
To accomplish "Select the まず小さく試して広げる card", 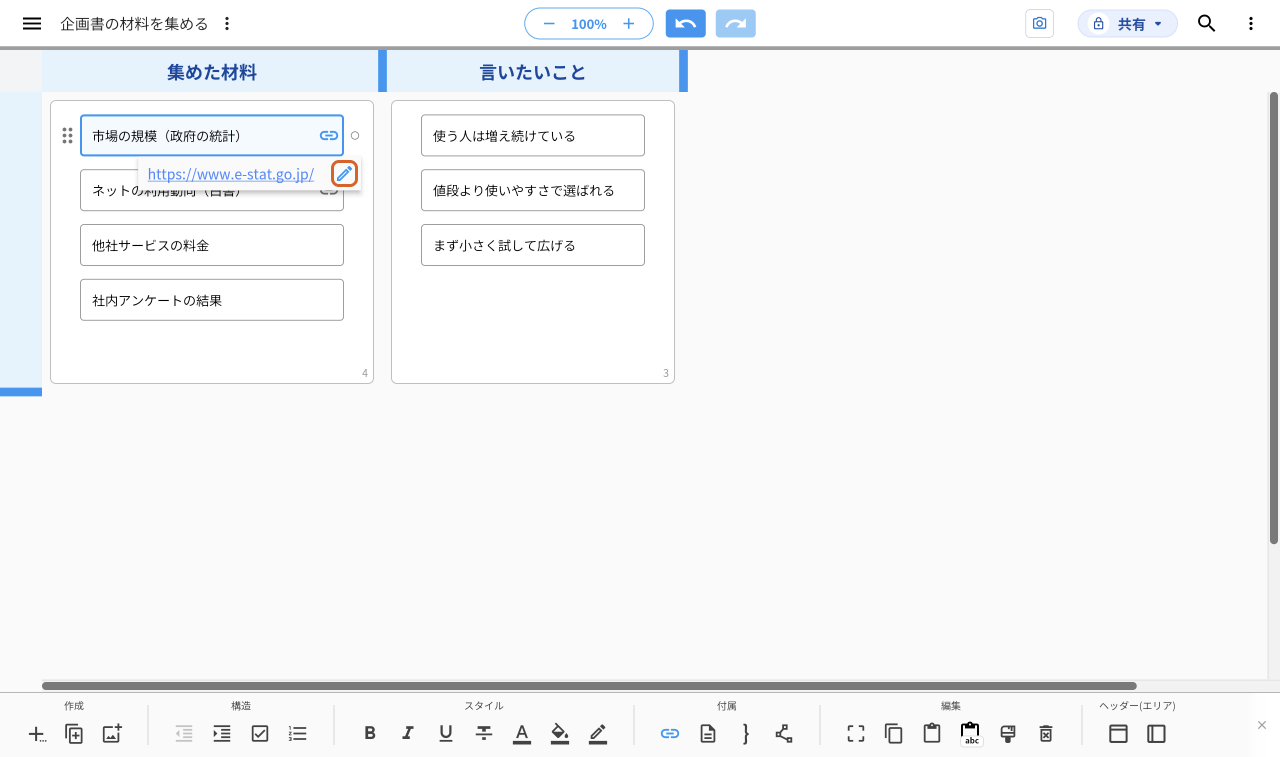I will tap(533, 245).
